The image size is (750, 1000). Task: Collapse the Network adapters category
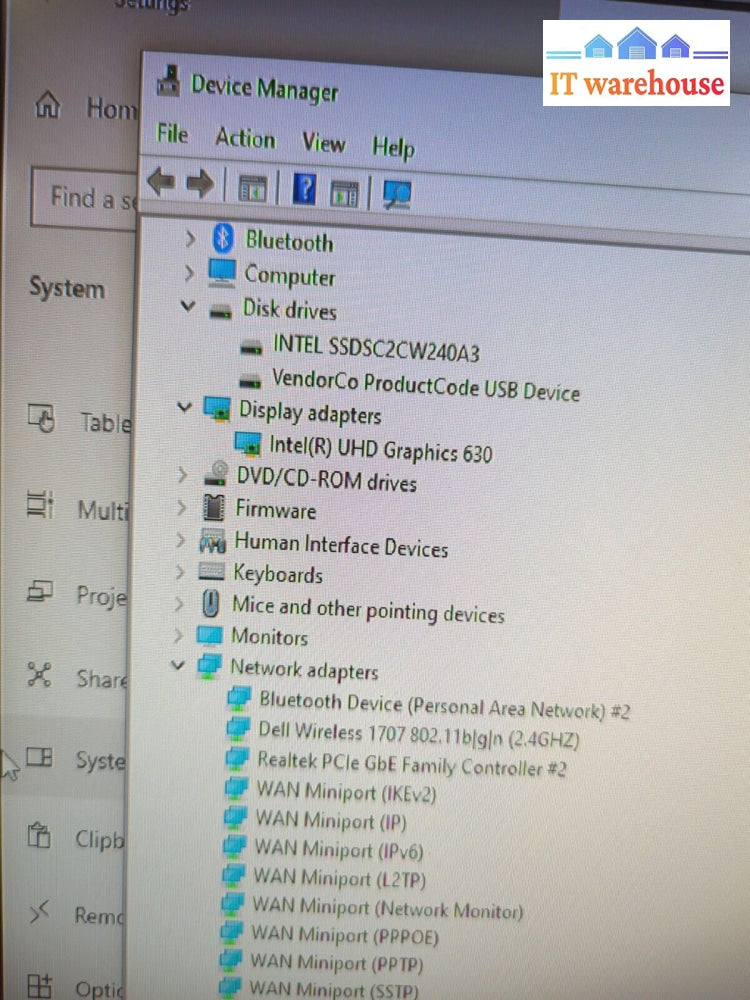[178, 664]
